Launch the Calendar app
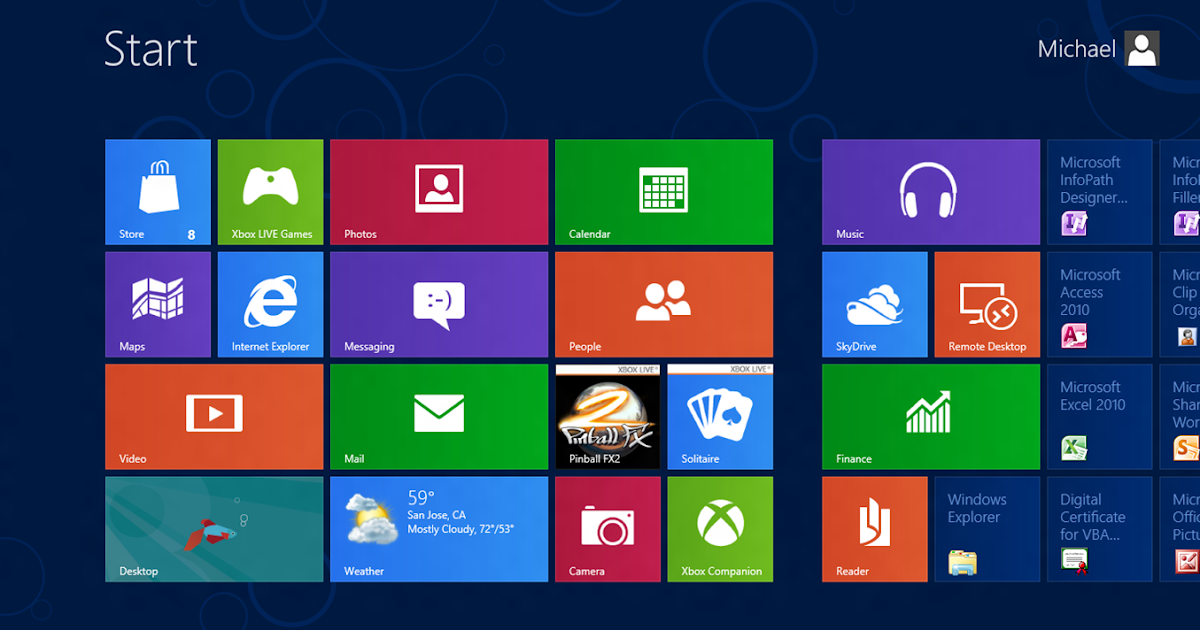 (x=663, y=191)
